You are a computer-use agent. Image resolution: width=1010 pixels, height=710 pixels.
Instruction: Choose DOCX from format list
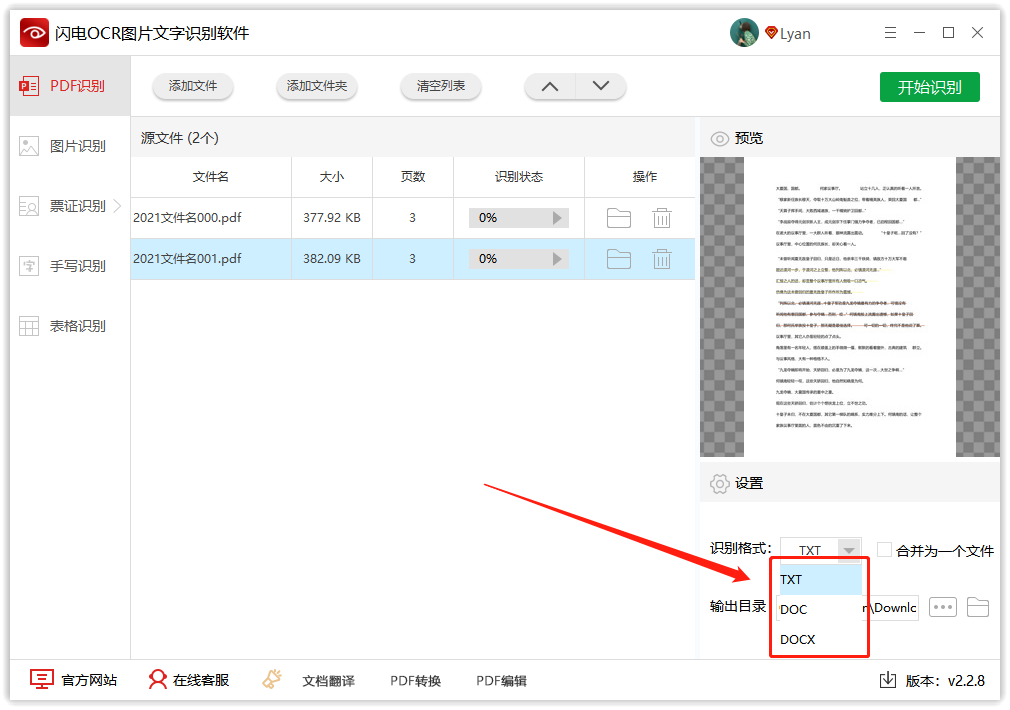coord(820,640)
